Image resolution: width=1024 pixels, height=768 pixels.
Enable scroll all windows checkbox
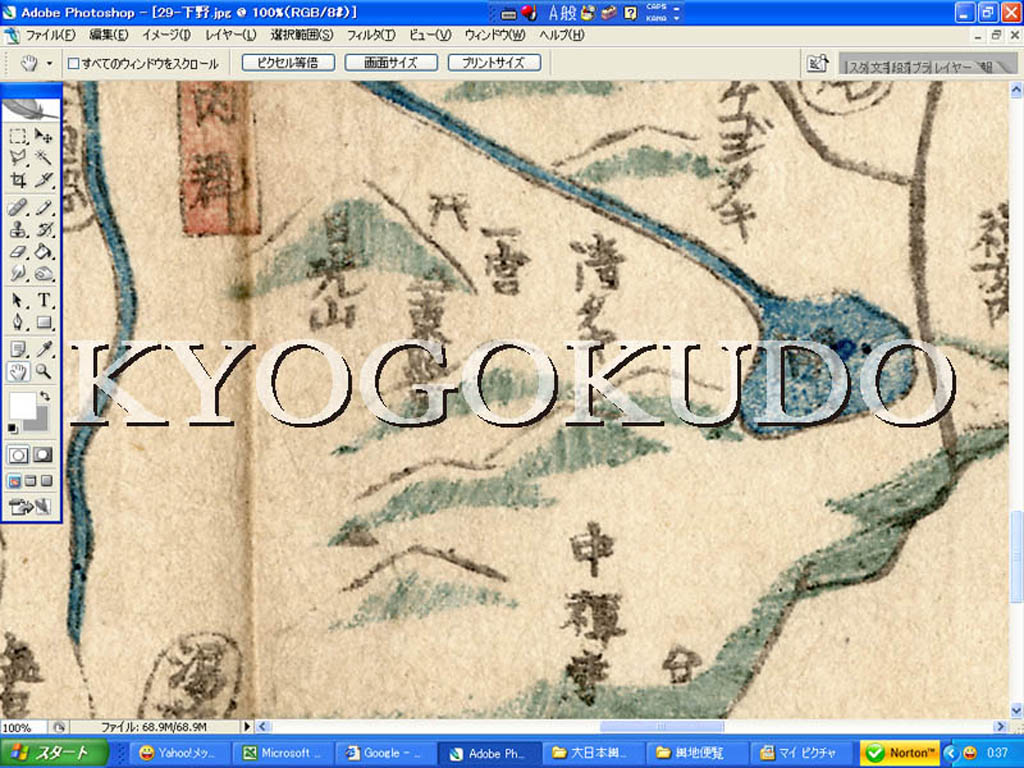74,63
